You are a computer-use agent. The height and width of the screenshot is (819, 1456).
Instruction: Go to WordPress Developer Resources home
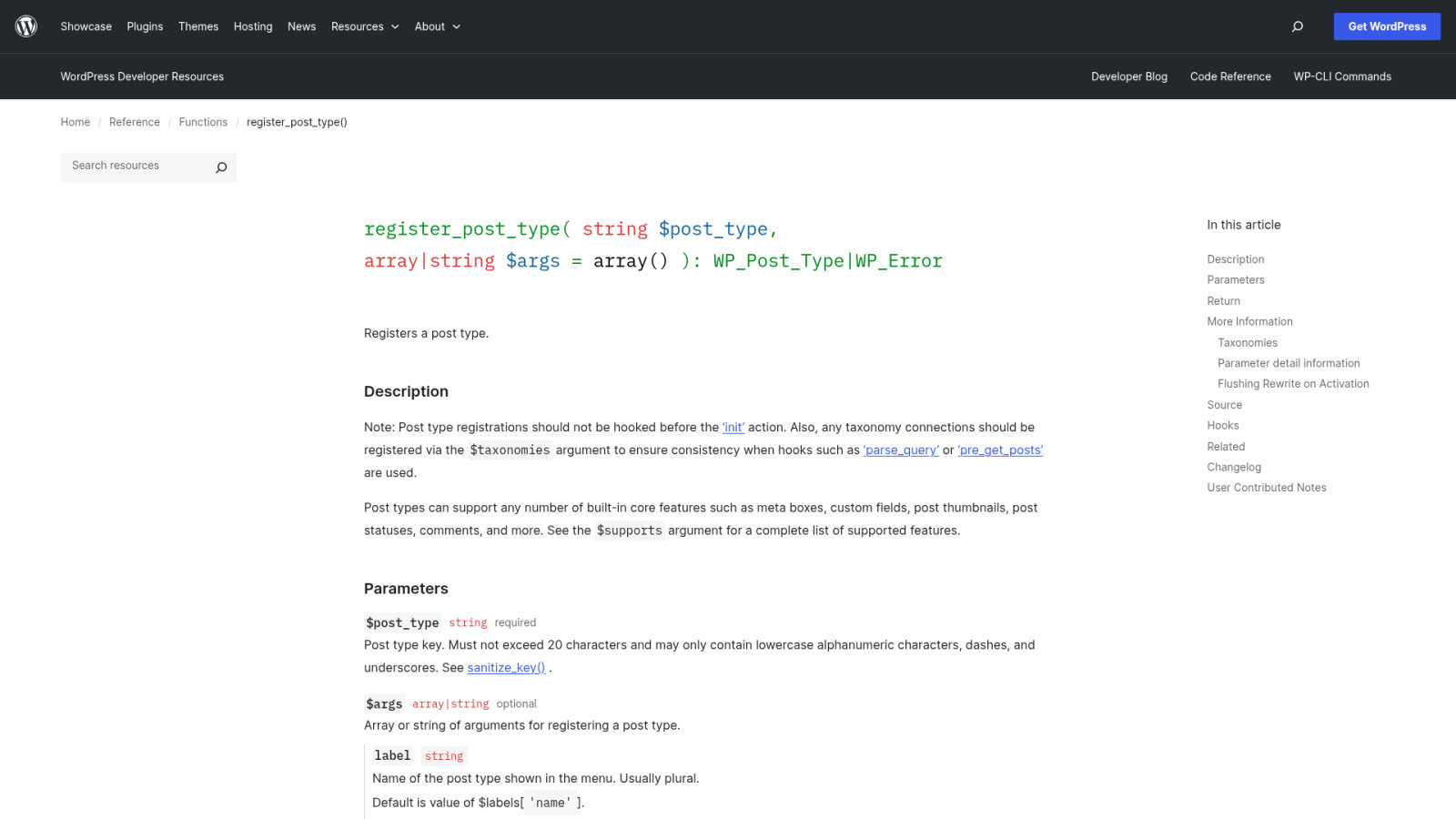tap(142, 76)
